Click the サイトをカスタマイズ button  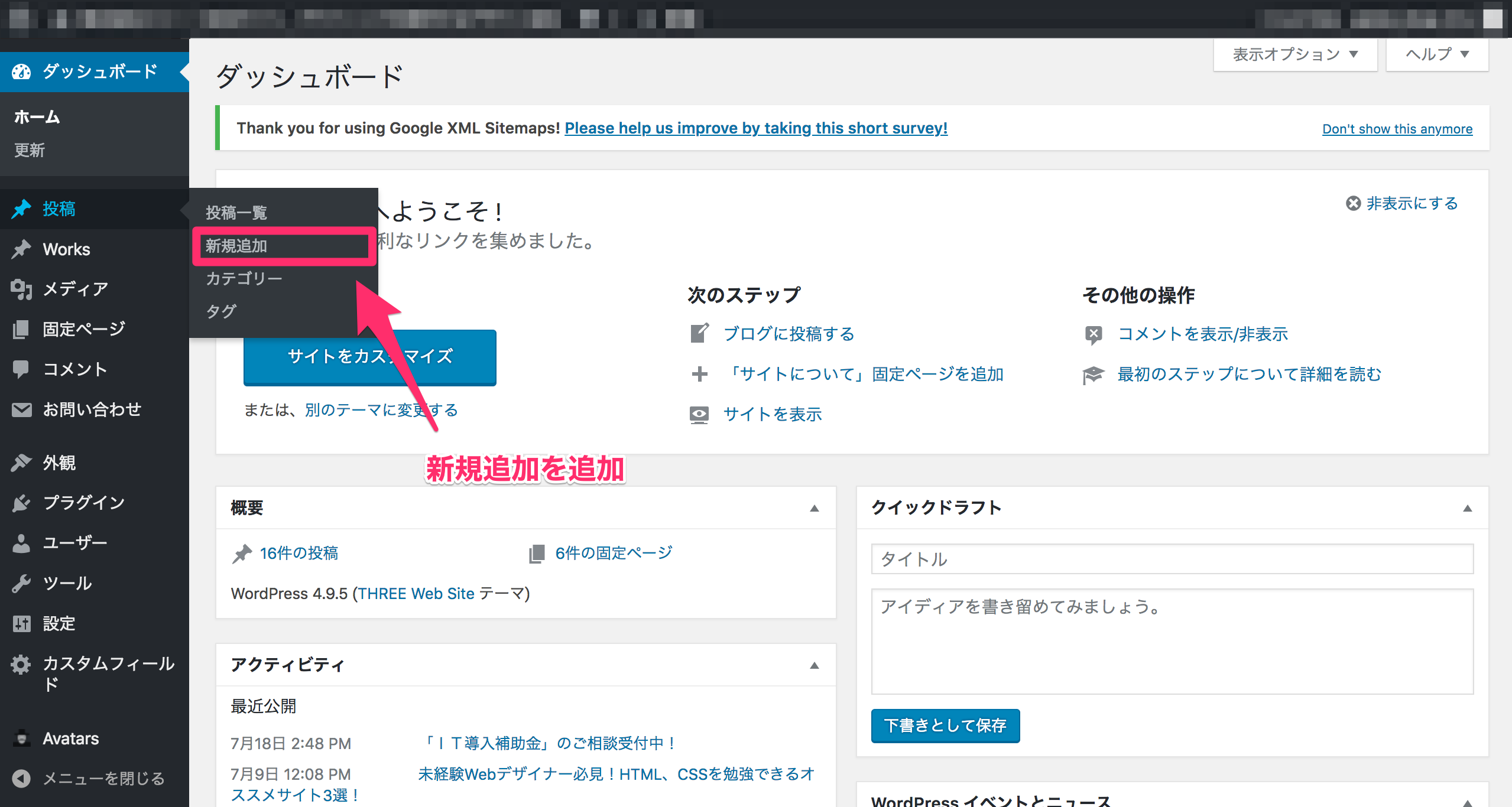tap(369, 357)
